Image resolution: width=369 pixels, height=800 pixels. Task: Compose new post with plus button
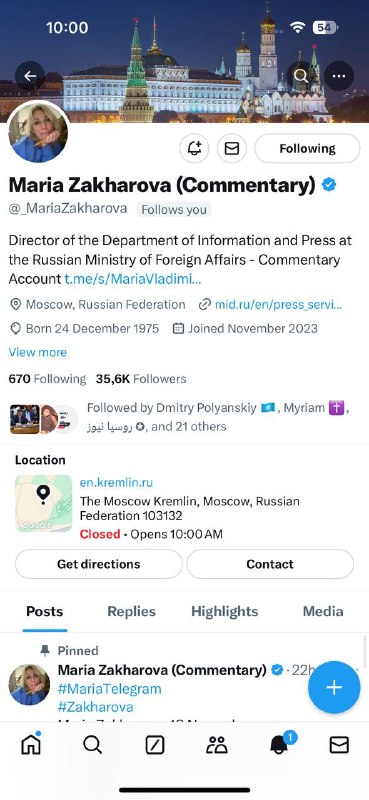point(334,687)
